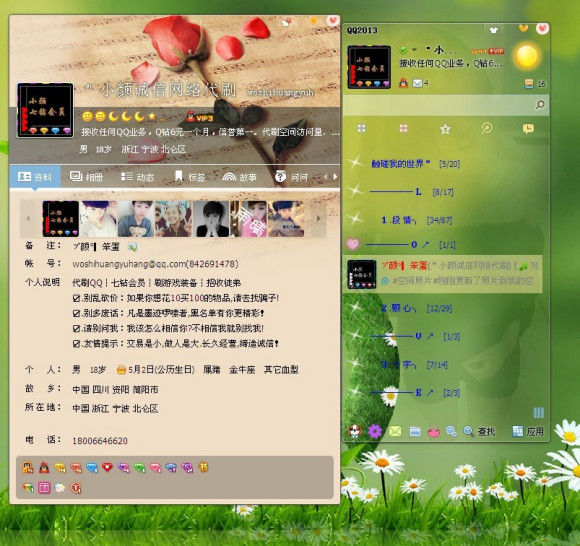Screen dimensions: 580x546
Task: Open the status dropdown arrow next to the checkmark
Action: coord(414,50)
